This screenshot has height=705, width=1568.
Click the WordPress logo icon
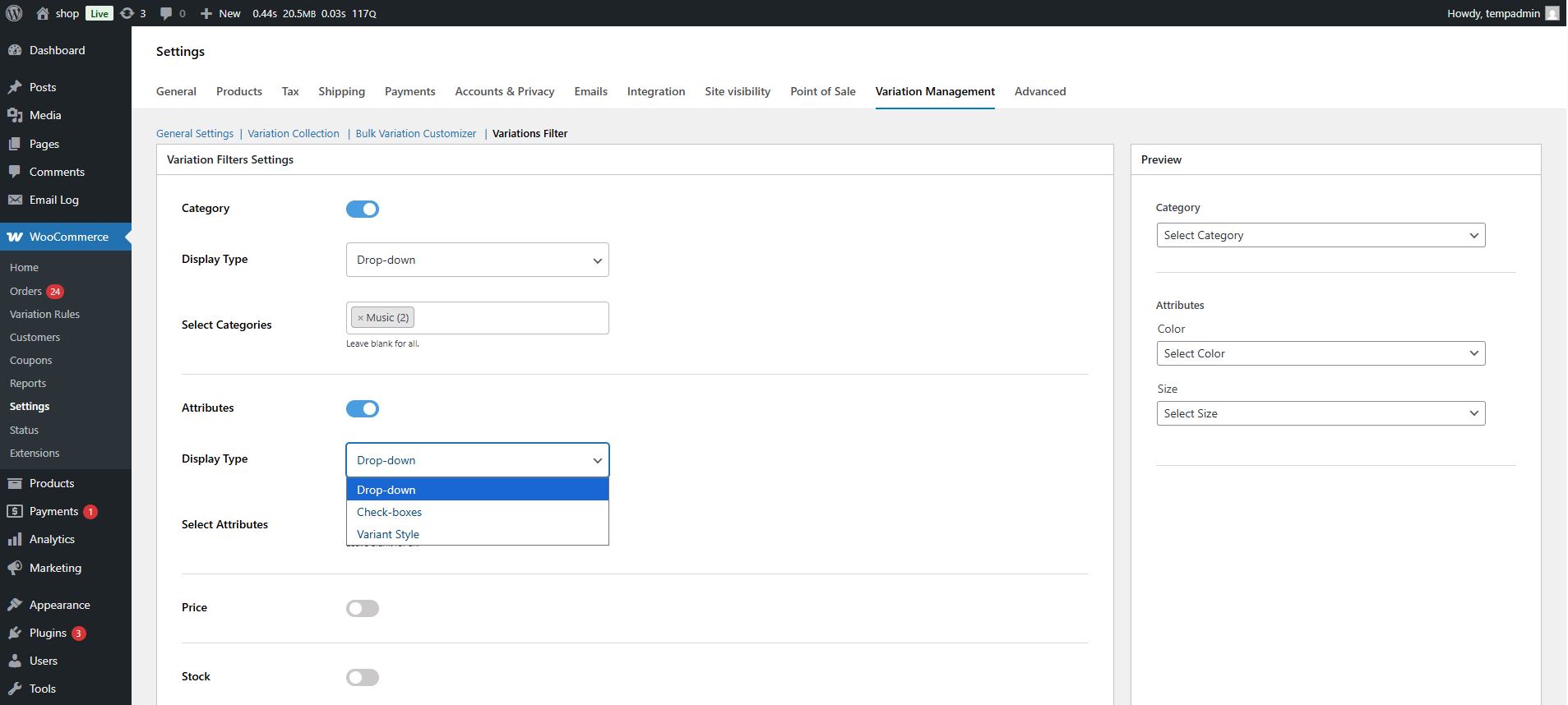click(x=14, y=13)
